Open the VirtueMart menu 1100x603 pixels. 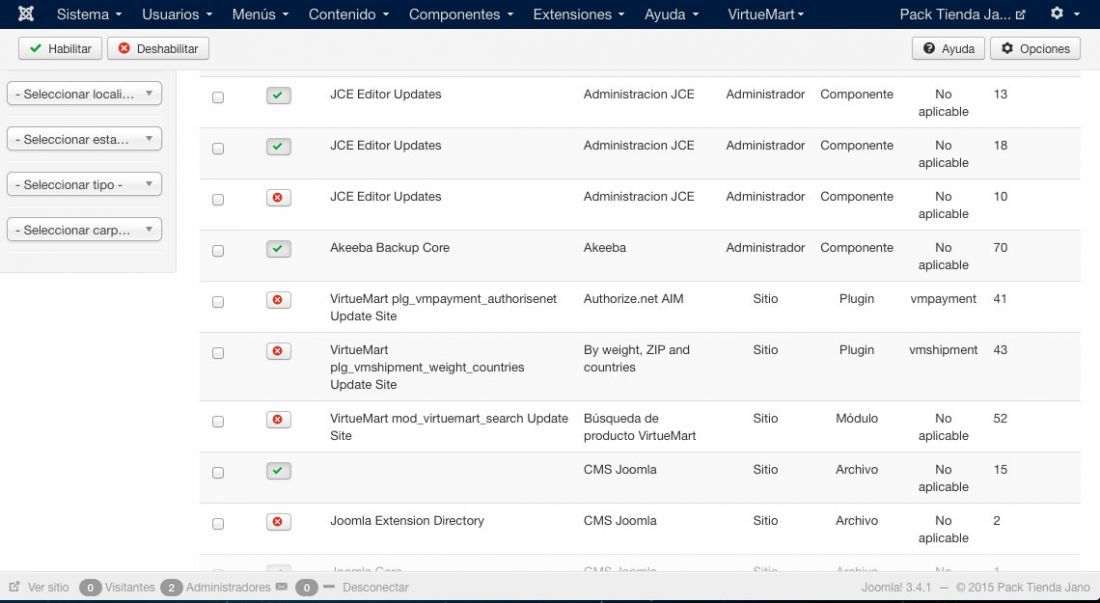click(765, 14)
